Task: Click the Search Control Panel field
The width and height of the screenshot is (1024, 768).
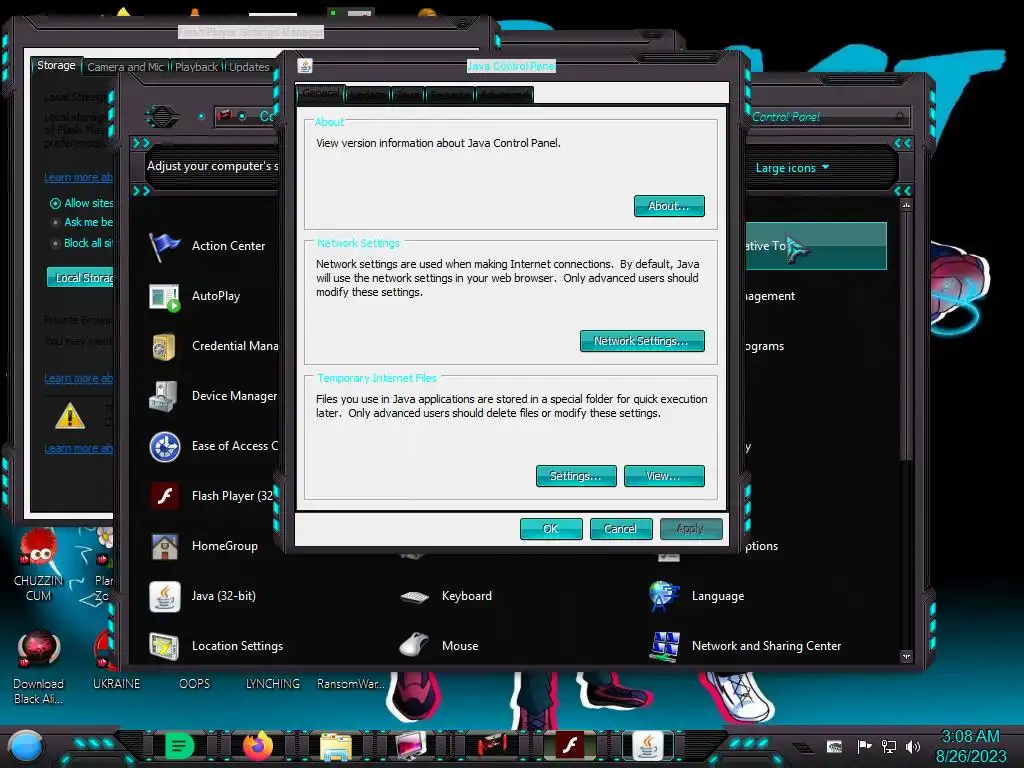Action: coord(827,117)
